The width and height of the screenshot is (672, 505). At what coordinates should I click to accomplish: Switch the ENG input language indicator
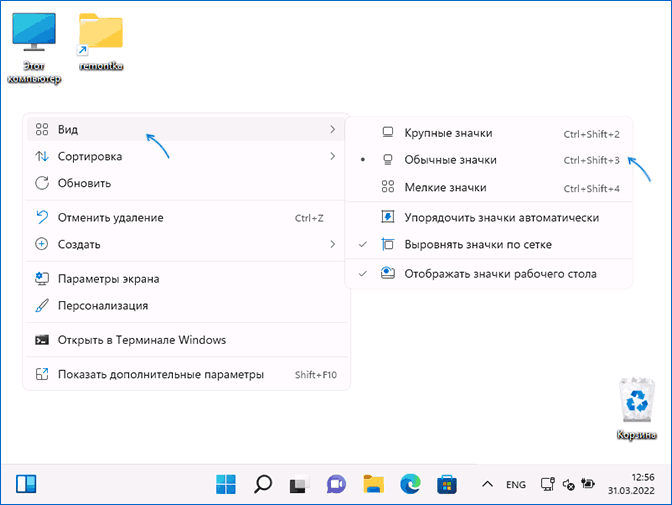516,484
